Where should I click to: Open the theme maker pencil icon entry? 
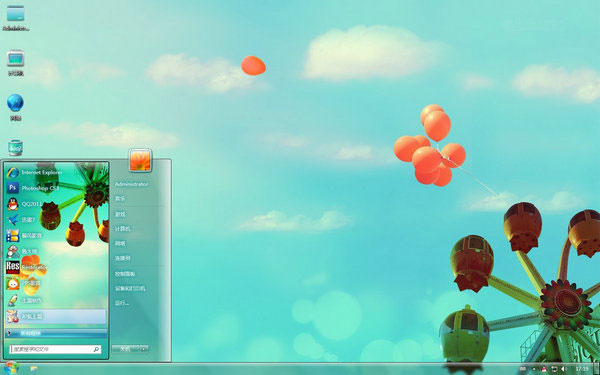(x=56, y=300)
